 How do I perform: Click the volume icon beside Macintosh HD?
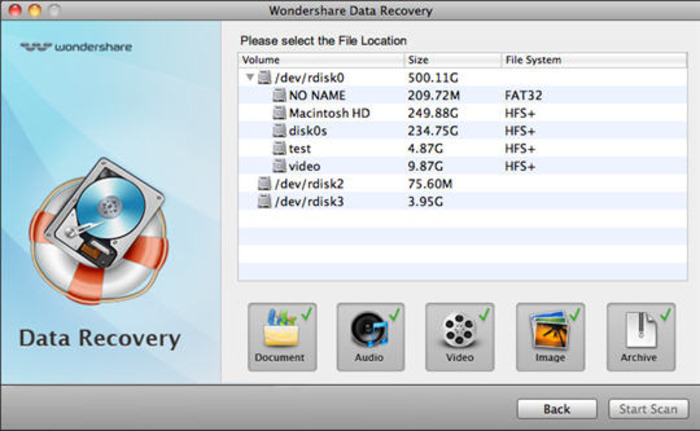(x=279, y=113)
